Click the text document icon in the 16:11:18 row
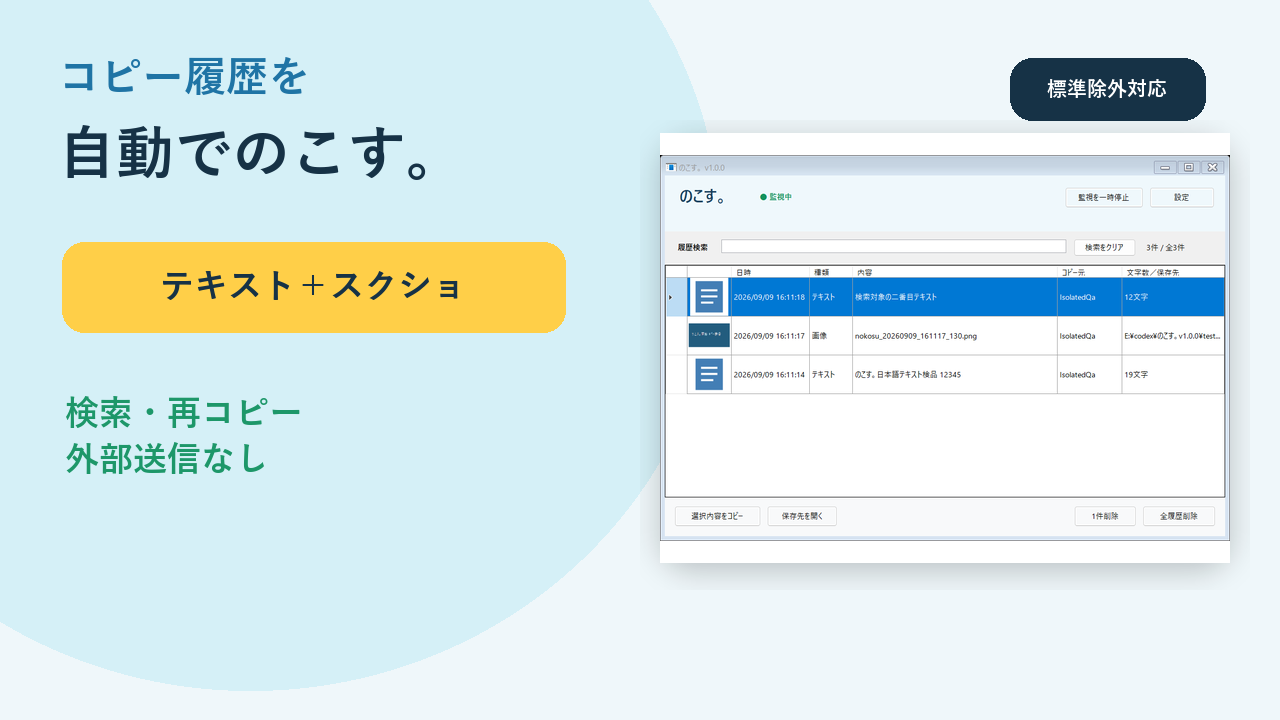This screenshot has height=720, width=1280. (x=709, y=297)
